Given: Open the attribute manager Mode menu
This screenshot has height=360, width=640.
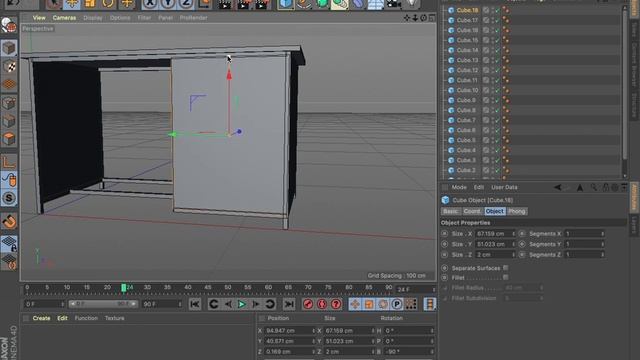Looking at the screenshot, I should [459, 187].
